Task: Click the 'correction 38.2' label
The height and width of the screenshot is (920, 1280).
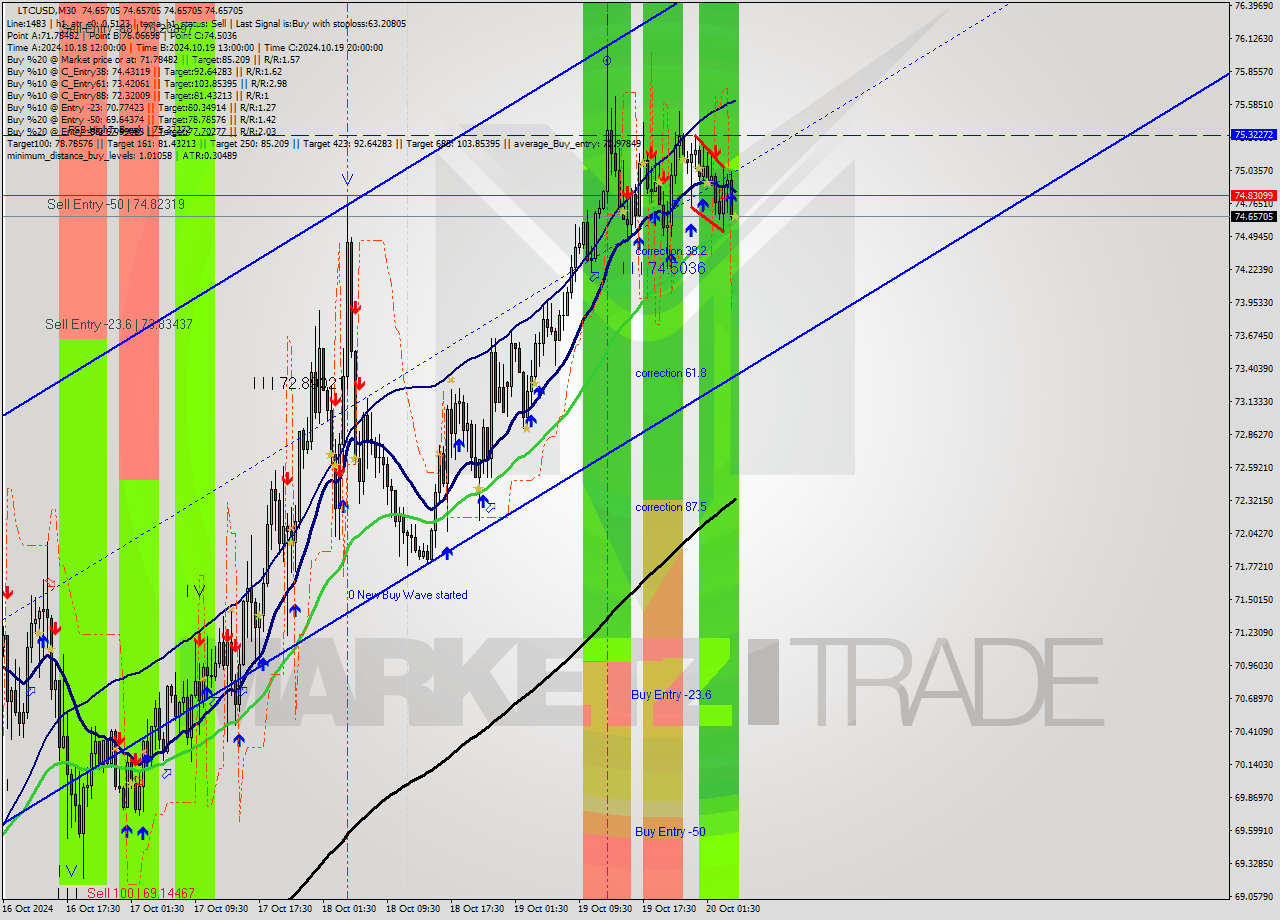Action: pyautogui.click(x=671, y=251)
